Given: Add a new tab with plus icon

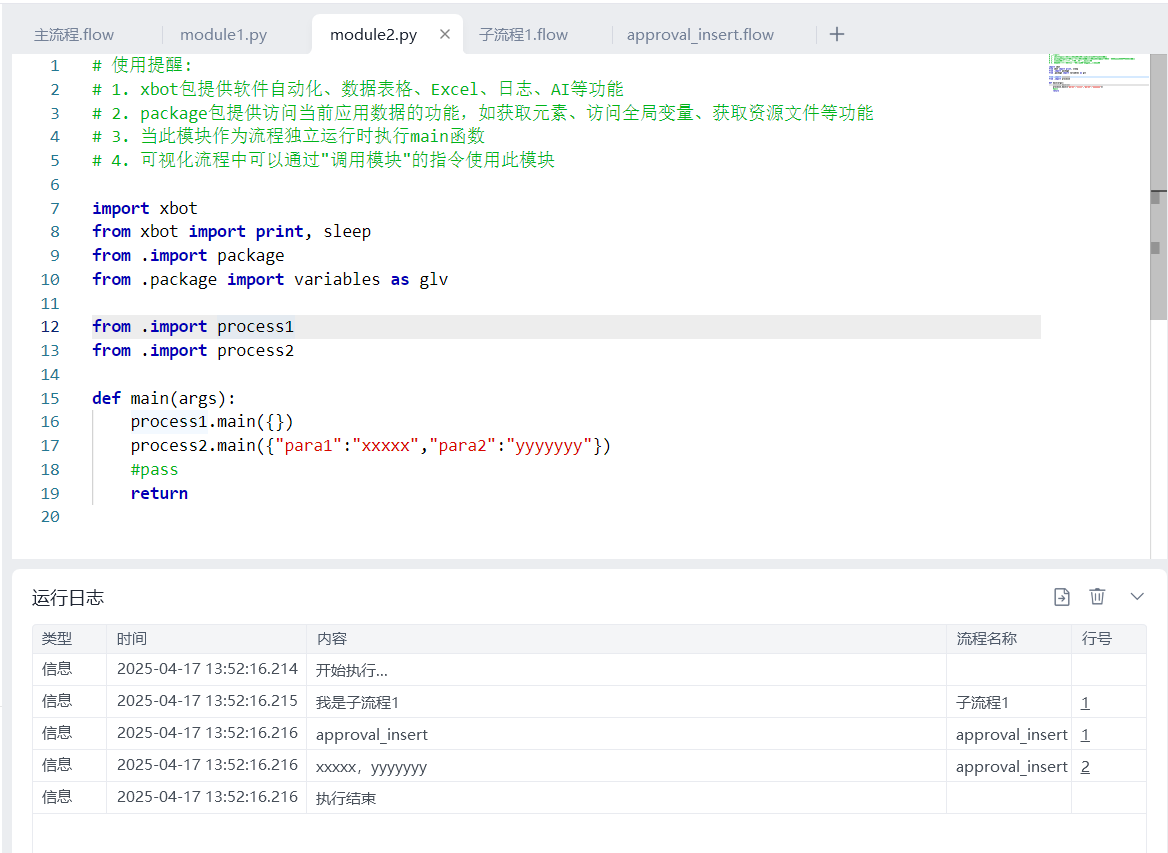Looking at the screenshot, I should coord(837,35).
